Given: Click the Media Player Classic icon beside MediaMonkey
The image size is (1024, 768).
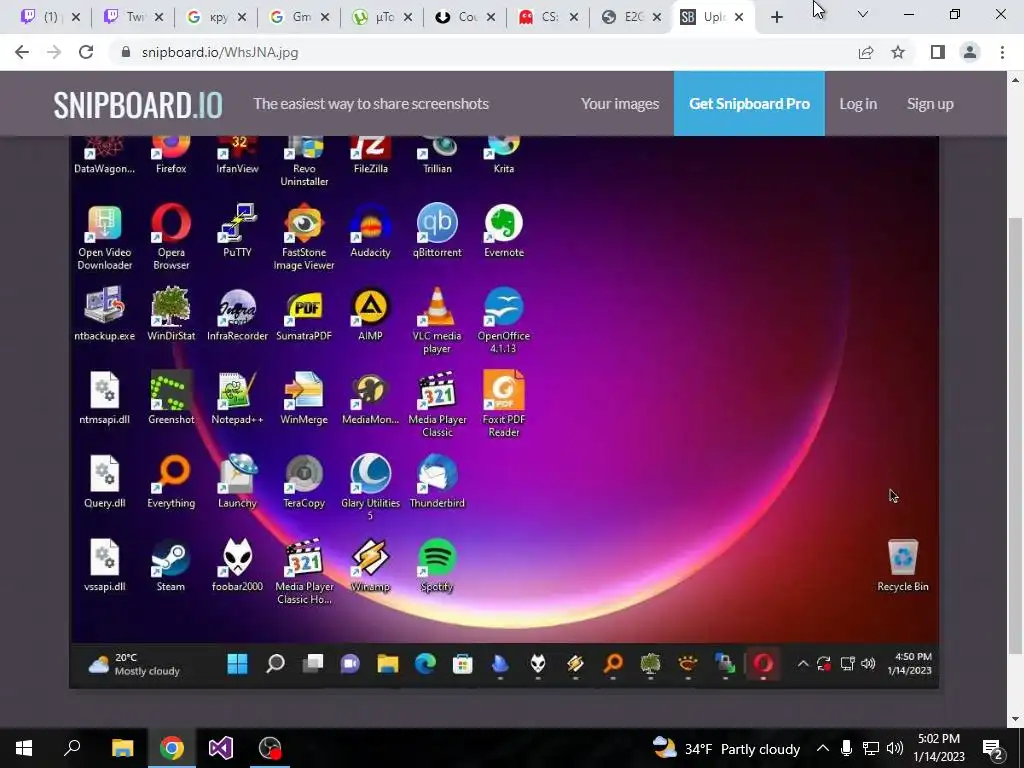Looking at the screenshot, I should pos(437,404).
